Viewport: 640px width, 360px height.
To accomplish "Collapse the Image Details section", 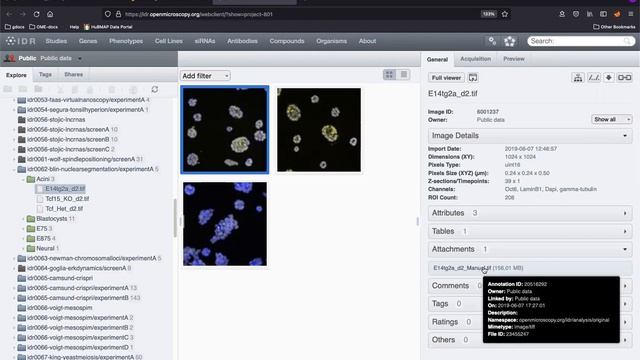I will pos(530,136).
